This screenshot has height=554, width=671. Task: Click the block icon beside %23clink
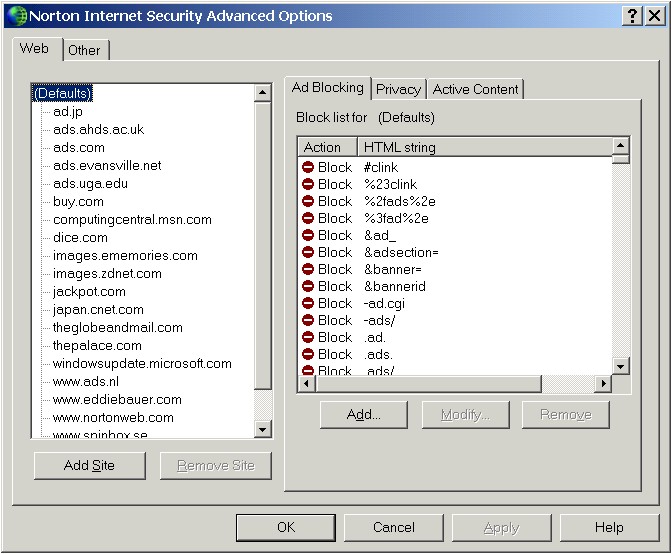click(x=308, y=184)
